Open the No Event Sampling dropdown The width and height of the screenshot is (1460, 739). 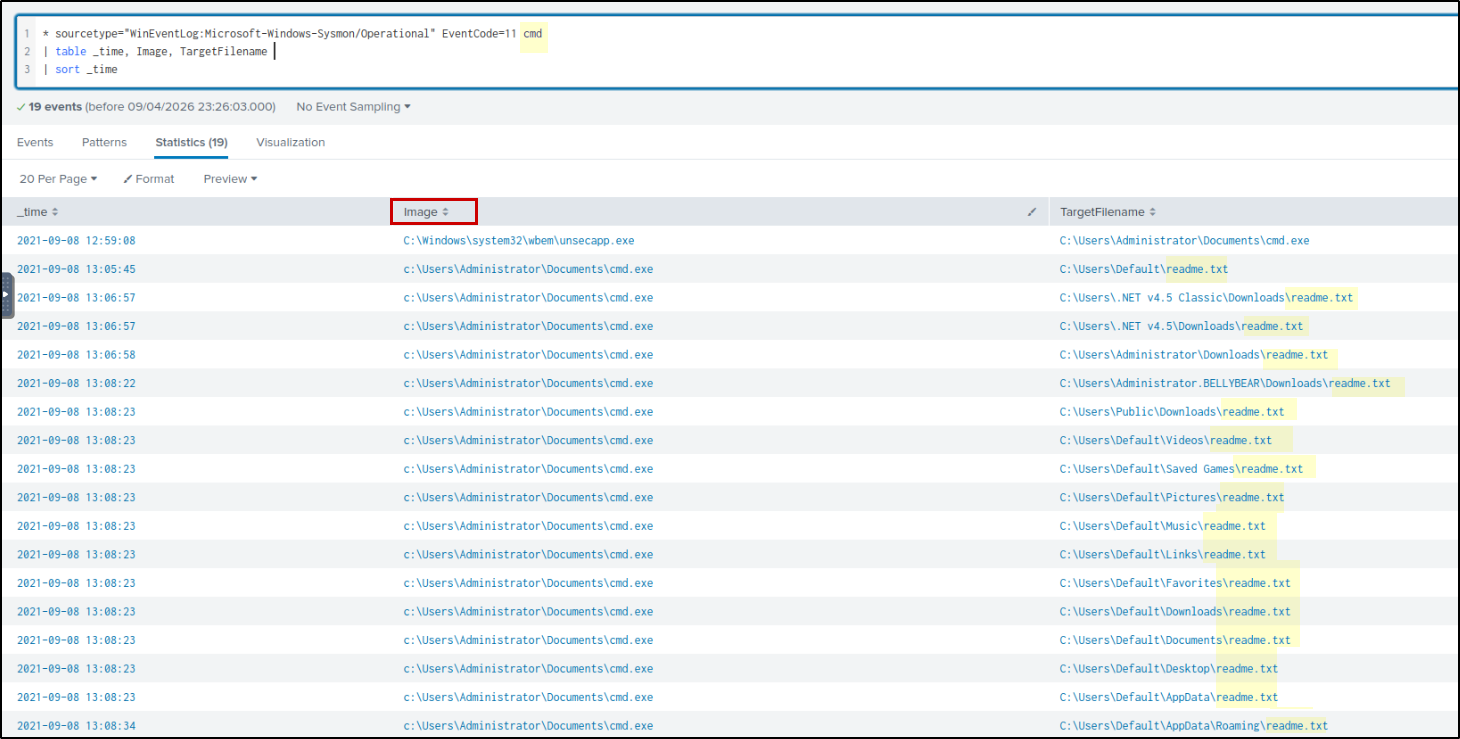(353, 107)
